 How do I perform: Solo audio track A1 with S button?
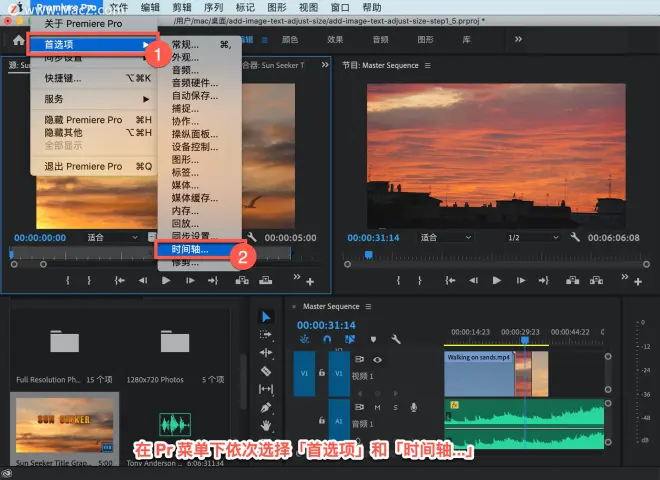point(395,408)
